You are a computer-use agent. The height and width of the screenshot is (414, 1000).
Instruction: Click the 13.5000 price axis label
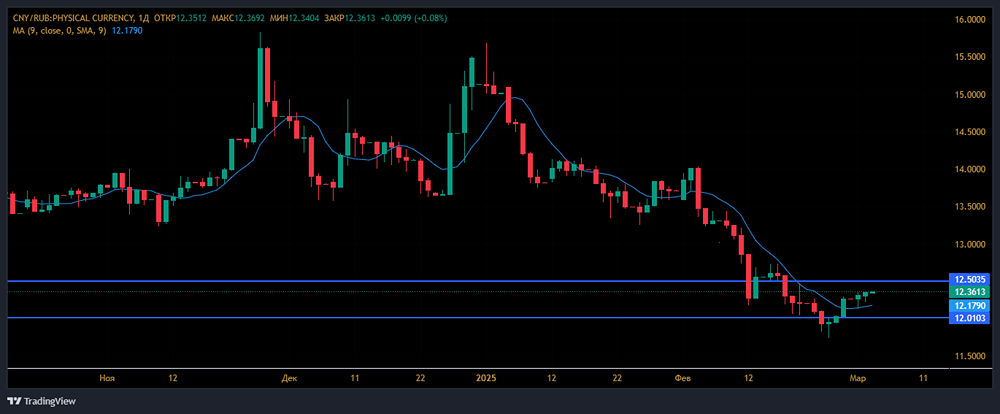click(x=968, y=207)
